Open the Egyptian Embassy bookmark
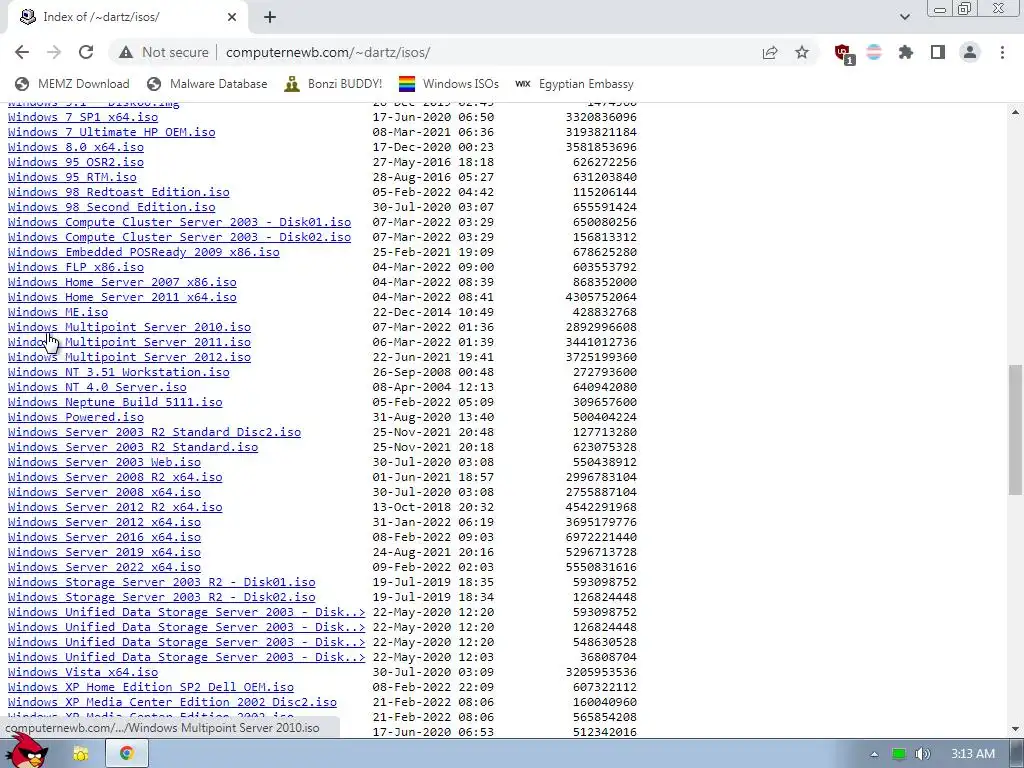This screenshot has width=1024, height=768. [x=574, y=84]
